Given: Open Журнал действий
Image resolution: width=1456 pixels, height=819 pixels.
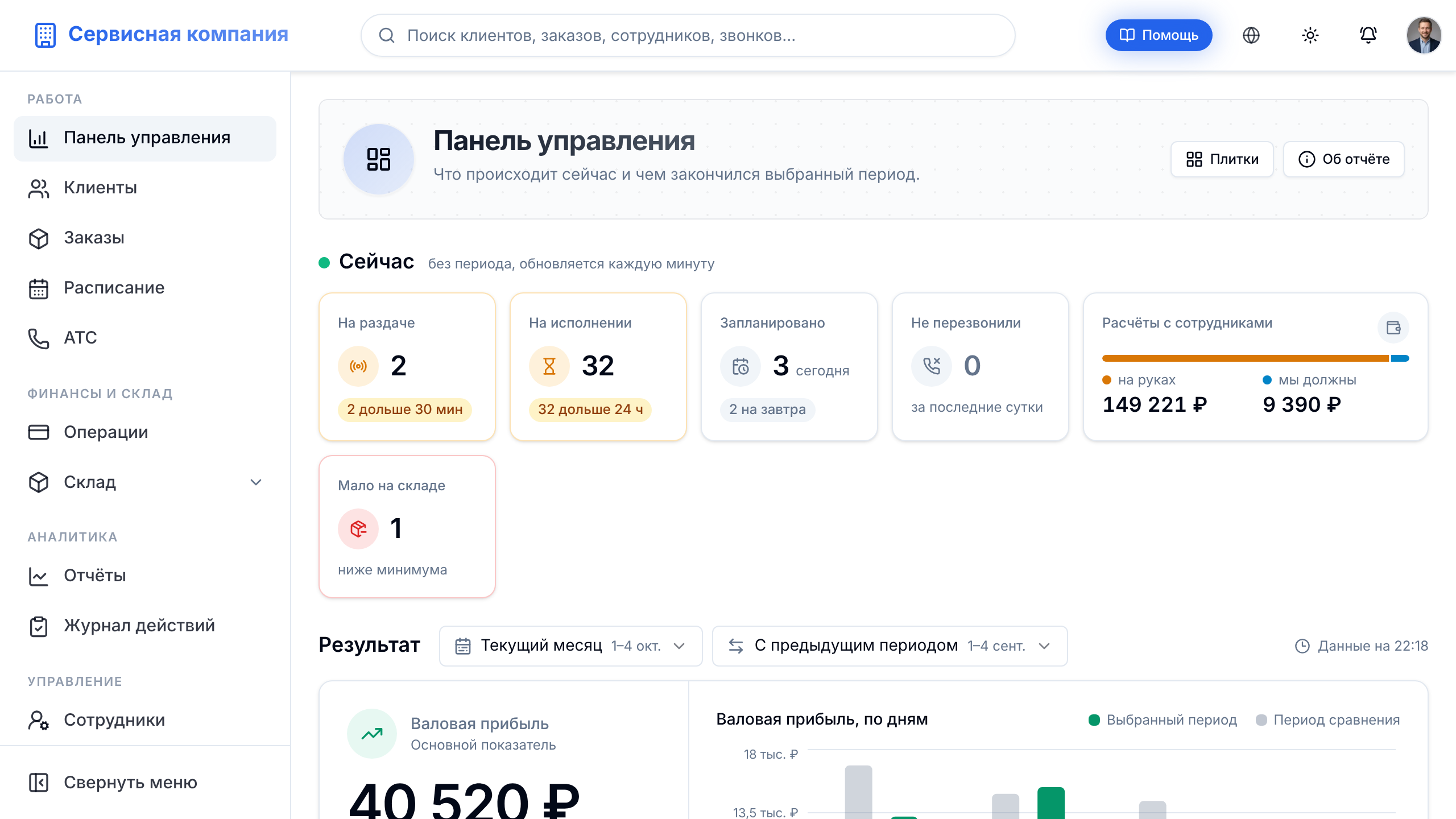Looking at the screenshot, I should pyautogui.click(x=145, y=626).
